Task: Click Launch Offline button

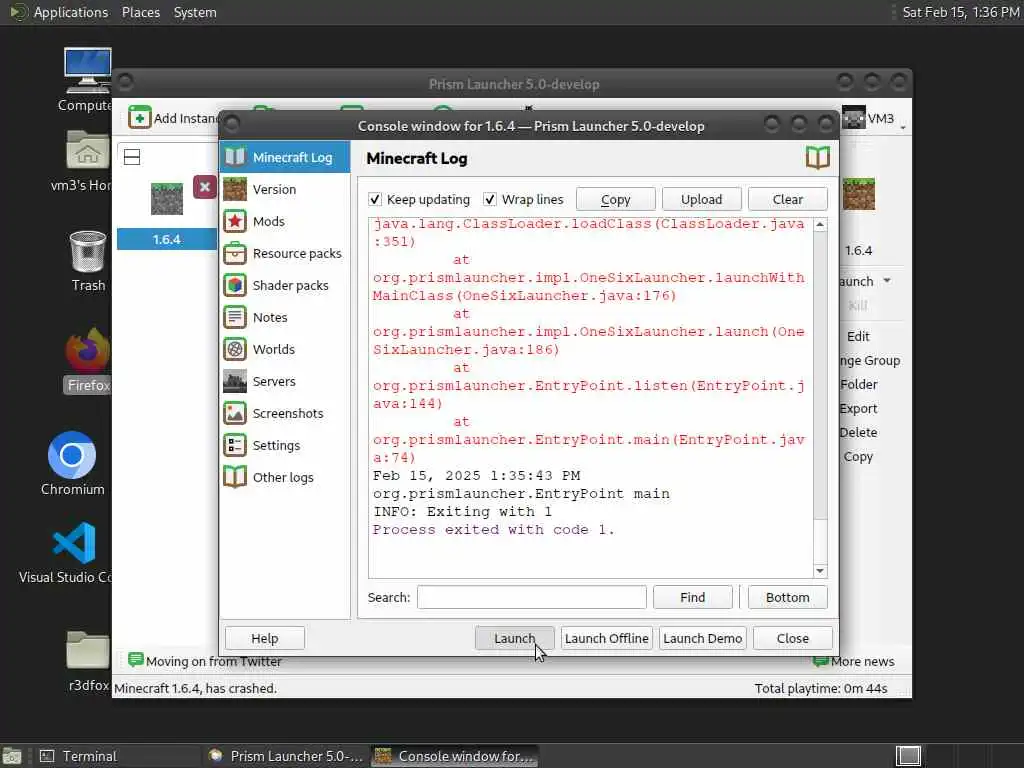Action: tap(607, 638)
